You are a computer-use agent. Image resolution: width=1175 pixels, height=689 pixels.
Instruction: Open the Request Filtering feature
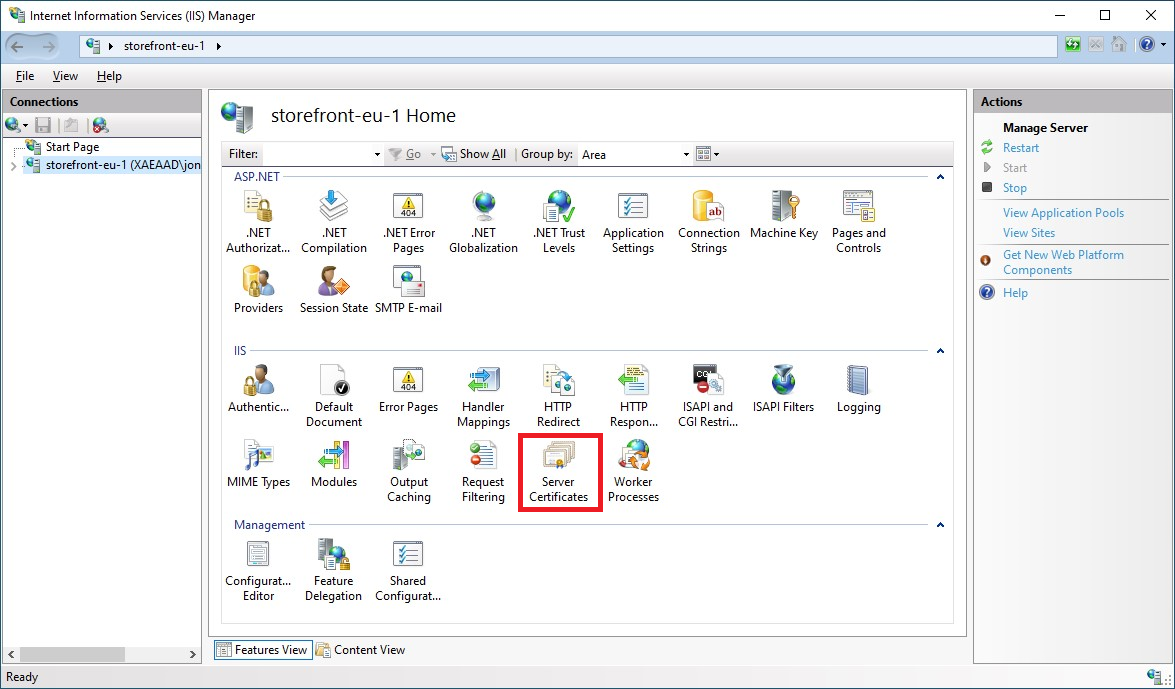[483, 471]
